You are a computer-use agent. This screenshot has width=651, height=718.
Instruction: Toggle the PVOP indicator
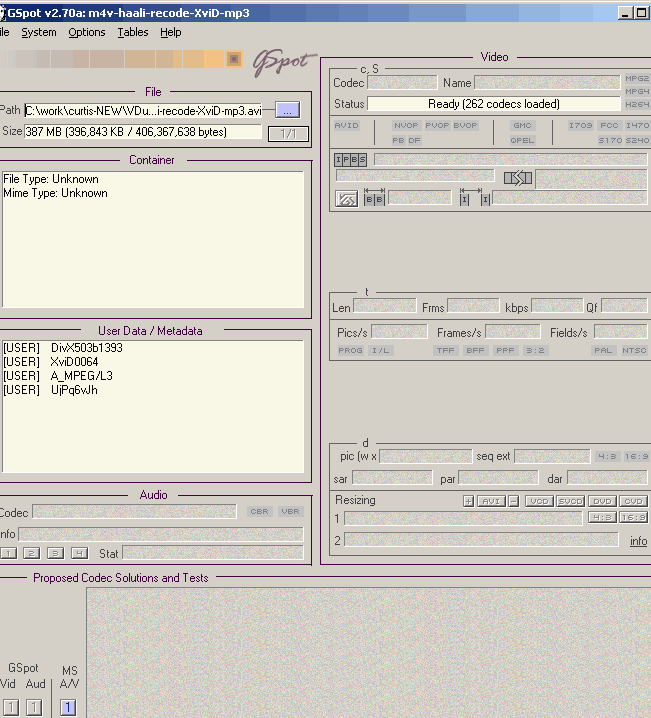pyautogui.click(x=437, y=125)
